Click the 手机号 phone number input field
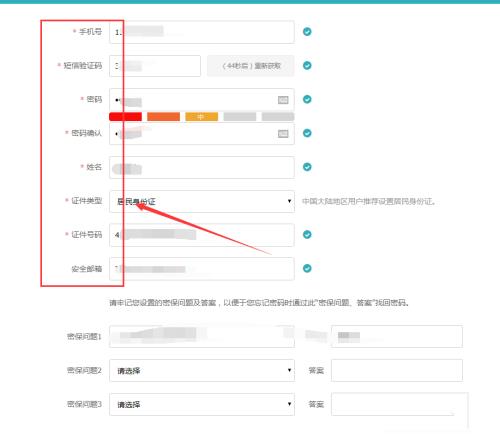This screenshot has width=500, height=434. (x=202, y=32)
